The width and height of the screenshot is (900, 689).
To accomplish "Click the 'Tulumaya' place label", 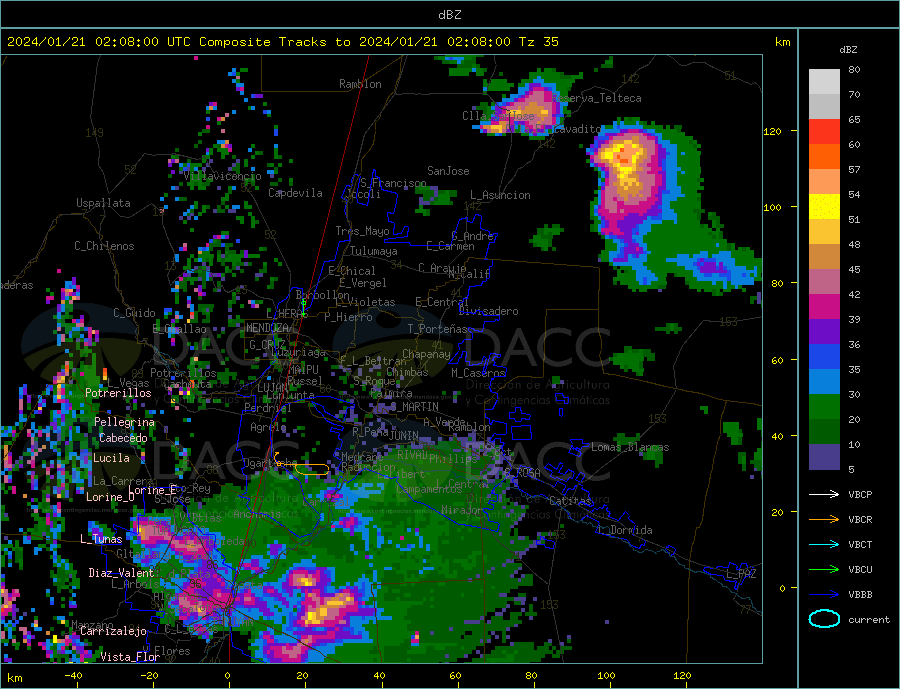I will pos(374,251).
